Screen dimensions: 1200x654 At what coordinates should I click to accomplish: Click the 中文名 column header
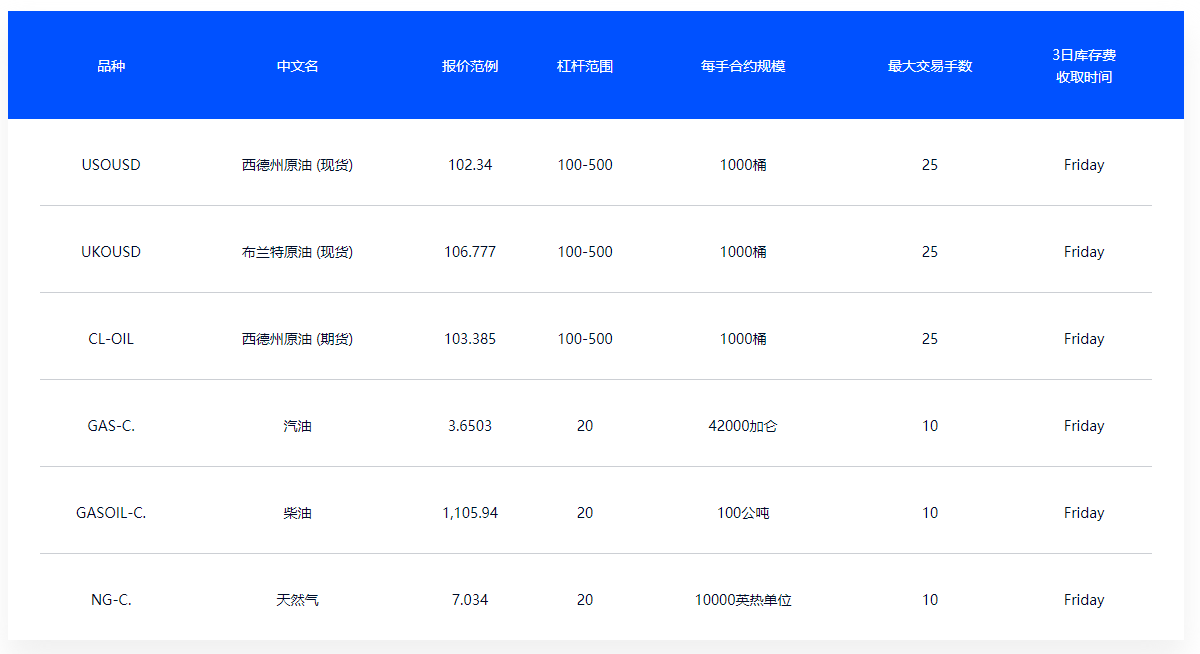point(298,66)
